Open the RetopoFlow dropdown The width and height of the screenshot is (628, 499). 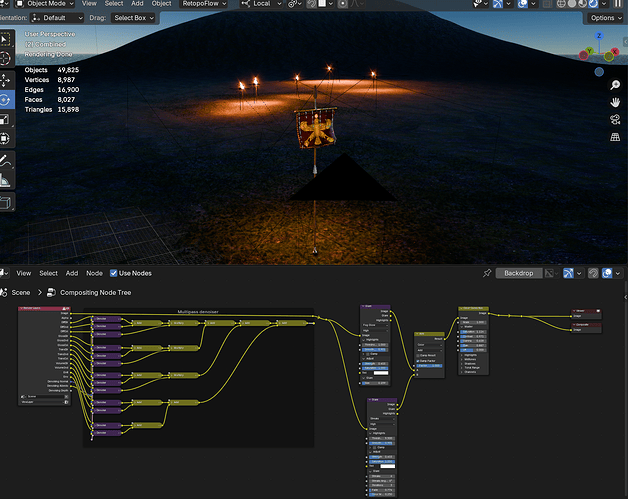[x=204, y=4]
